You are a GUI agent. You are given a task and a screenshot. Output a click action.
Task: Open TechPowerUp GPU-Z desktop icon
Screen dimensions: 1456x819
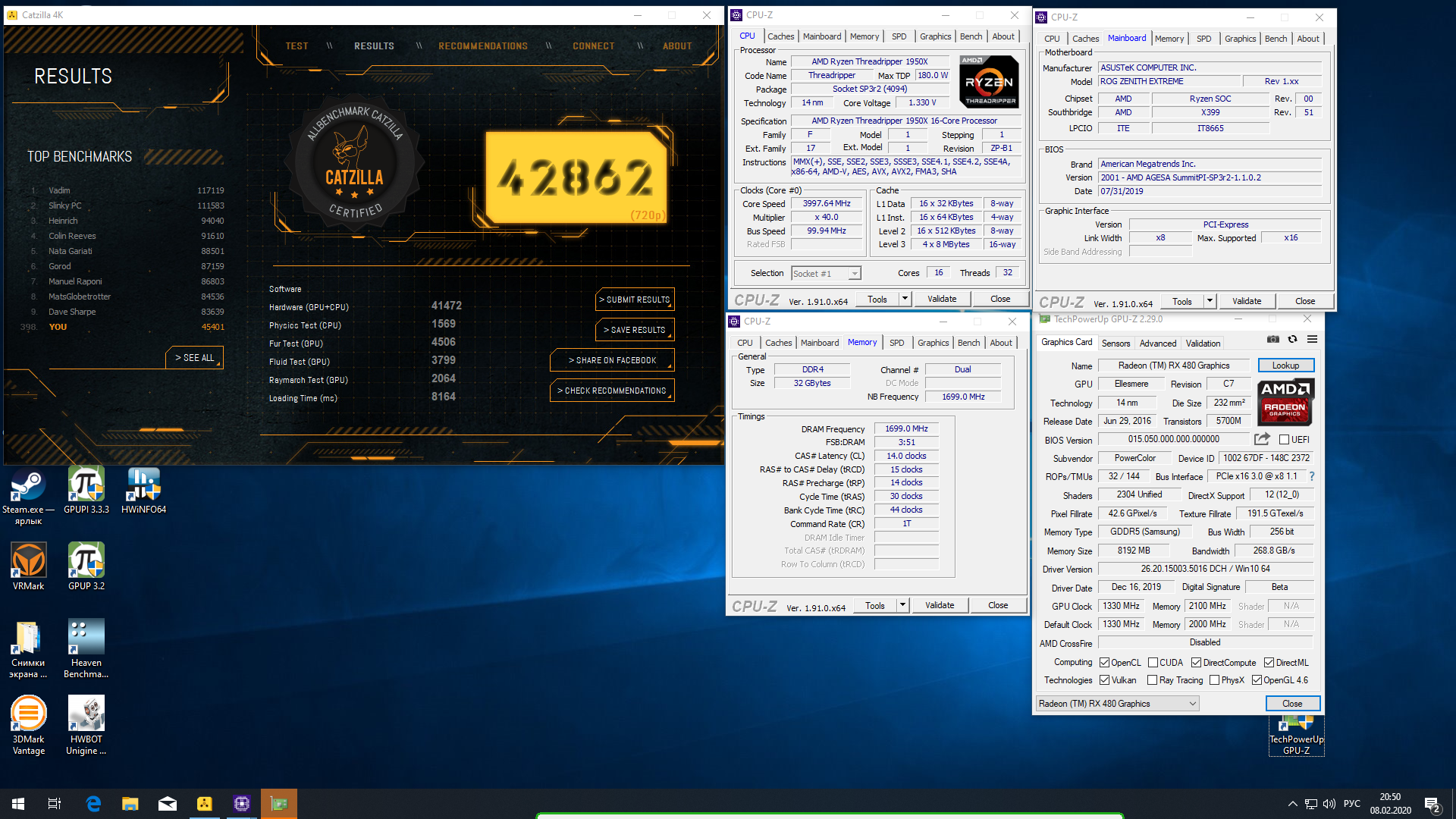1296,736
